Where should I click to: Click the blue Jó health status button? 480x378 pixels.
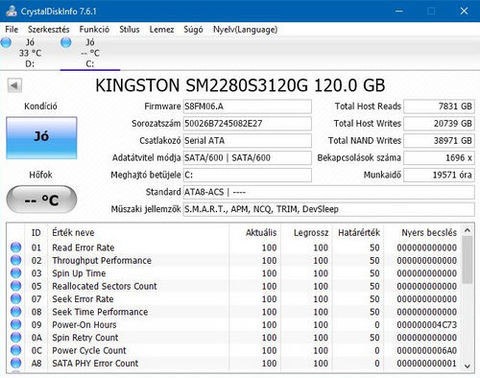coord(41,138)
